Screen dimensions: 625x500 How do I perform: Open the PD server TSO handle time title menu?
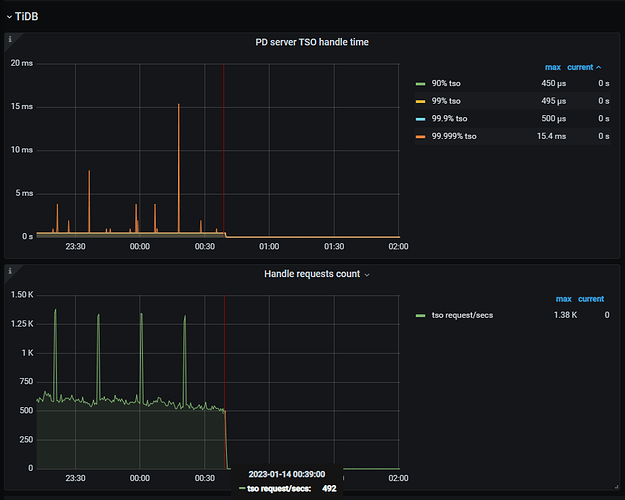click(x=313, y=42)
